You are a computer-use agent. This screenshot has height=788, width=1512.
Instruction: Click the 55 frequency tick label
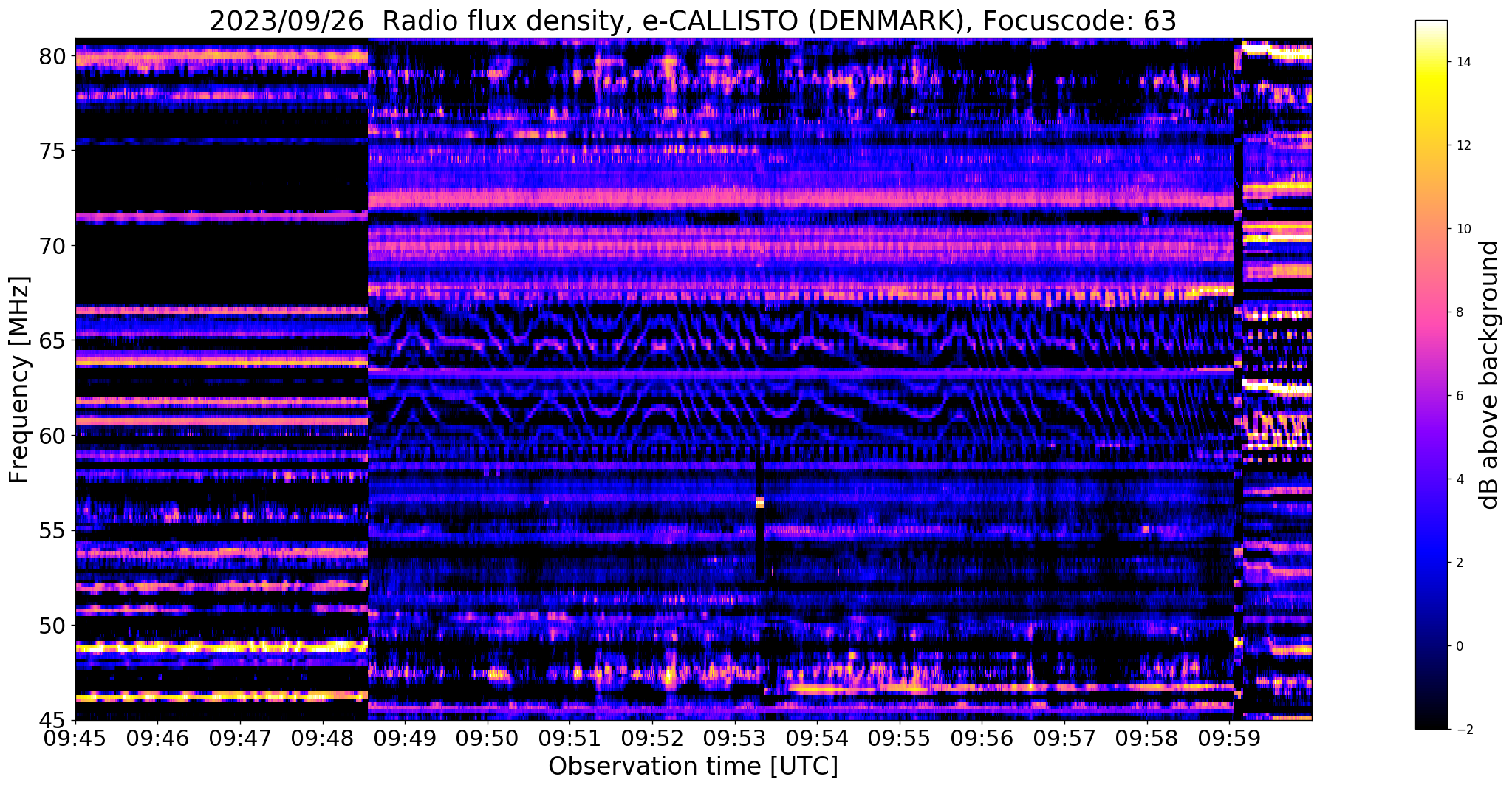tap(53, 531)
